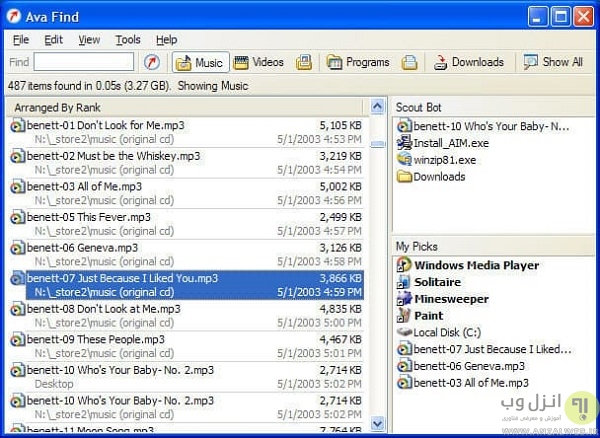Select benett-08 Don't Look at Me.mp3
The height and width of the screenshot is (438, 600).
coord(104,309)
